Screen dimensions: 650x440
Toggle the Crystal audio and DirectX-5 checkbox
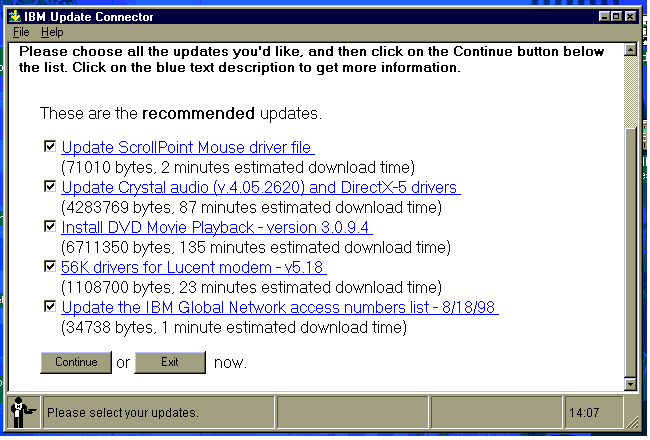pos(50,187)
